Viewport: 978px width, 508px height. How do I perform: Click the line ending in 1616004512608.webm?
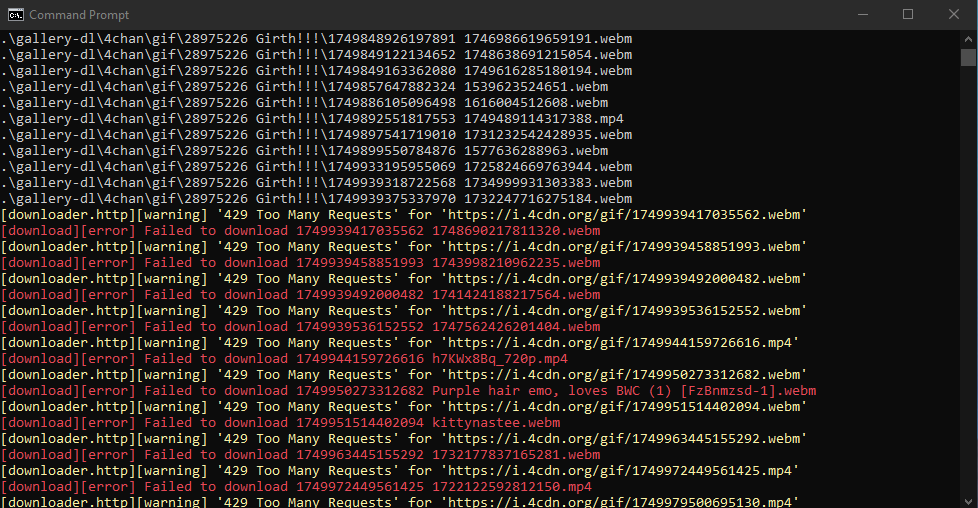(x=304, y=103)
